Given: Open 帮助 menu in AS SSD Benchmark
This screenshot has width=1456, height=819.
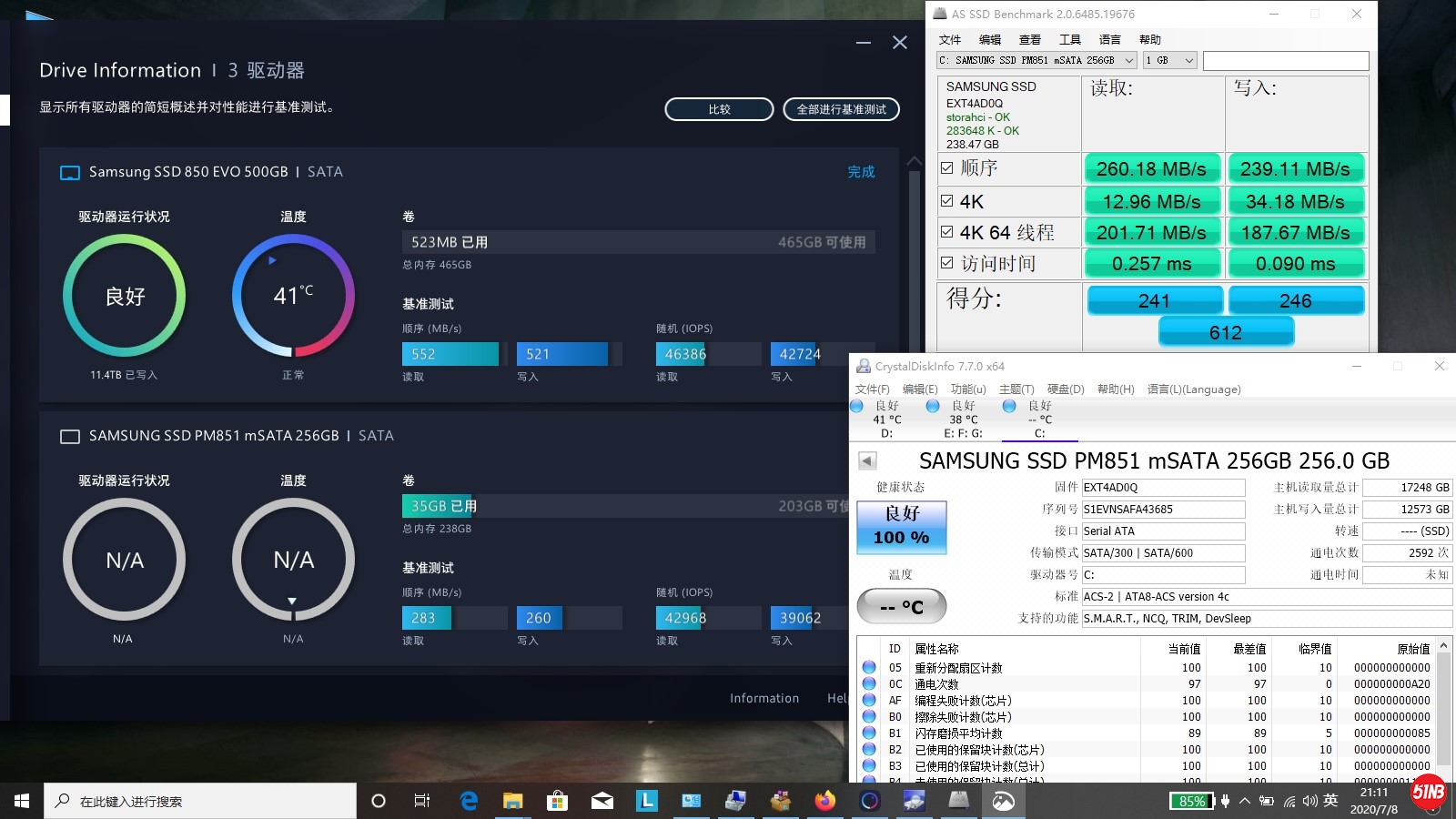Looking at the screenshot, I should pyautogui.click(x=1150, y=39).
